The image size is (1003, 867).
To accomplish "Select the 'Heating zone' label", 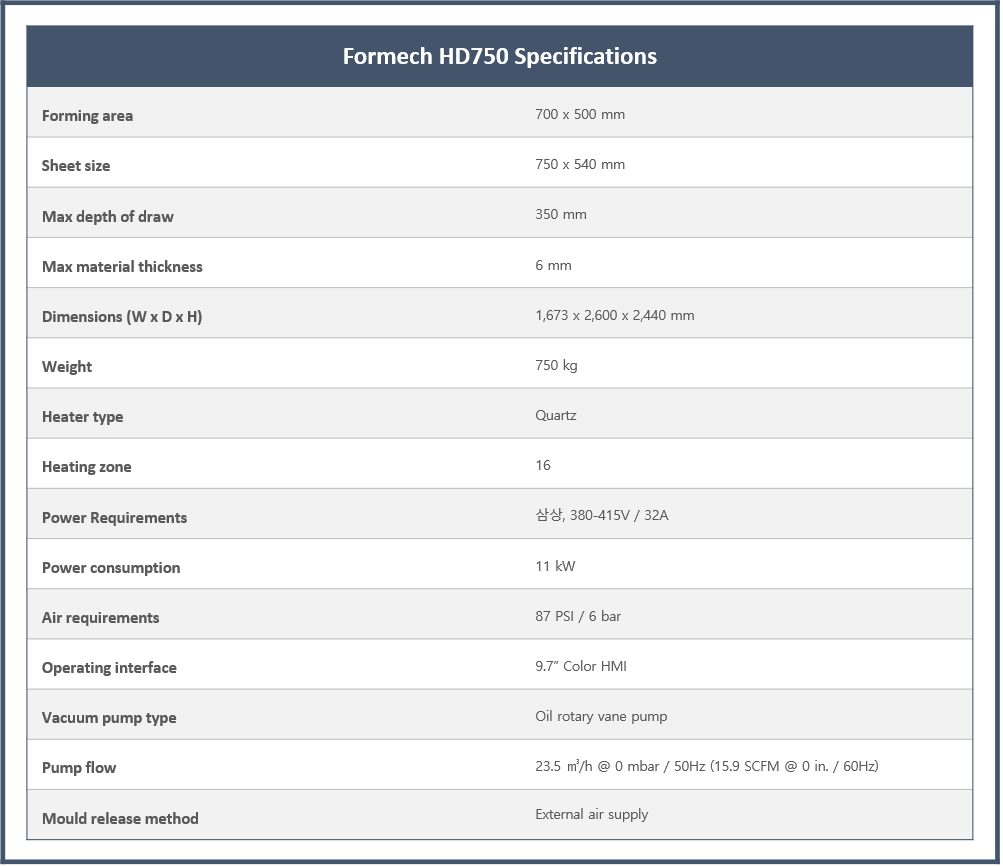I will (x=87, y=467).
